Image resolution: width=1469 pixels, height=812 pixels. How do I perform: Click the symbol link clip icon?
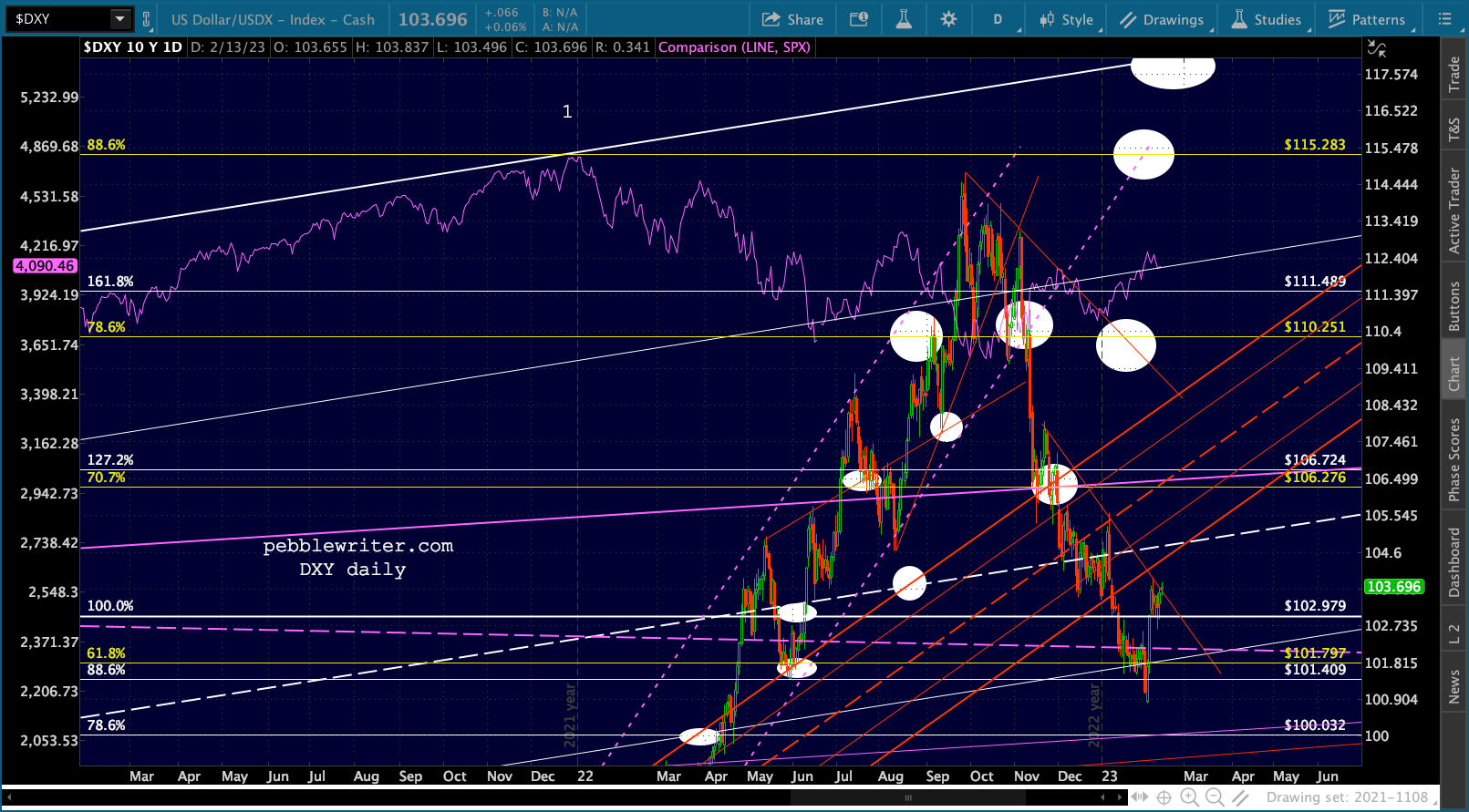point(146,19)
